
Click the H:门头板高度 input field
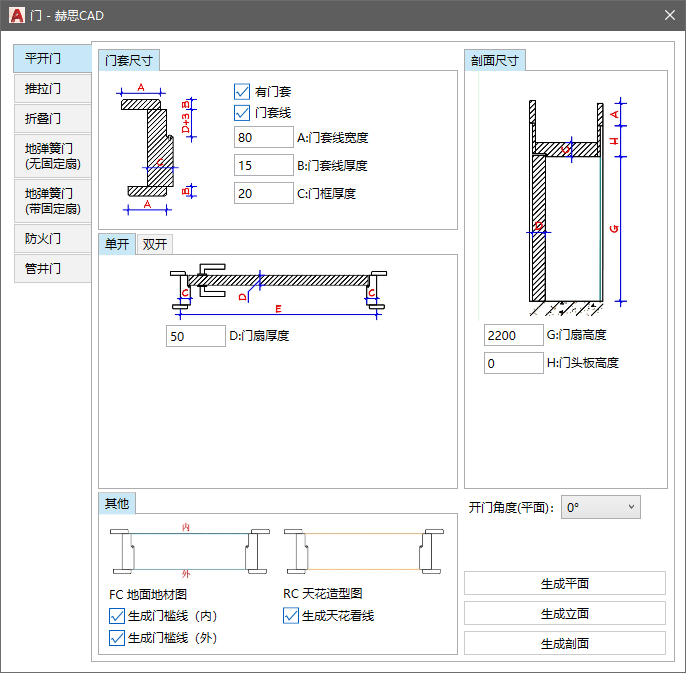pyautogui.click(x=514, y=363)
